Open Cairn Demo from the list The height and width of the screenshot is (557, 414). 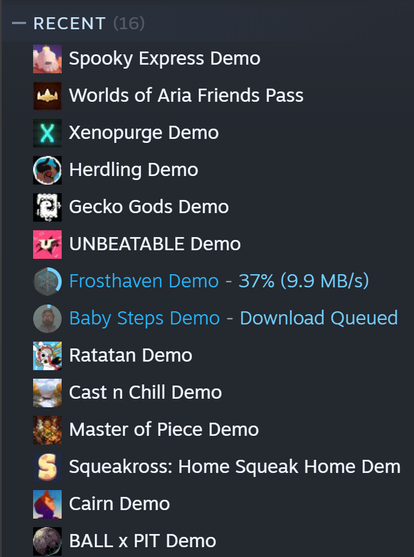(208, 504)
